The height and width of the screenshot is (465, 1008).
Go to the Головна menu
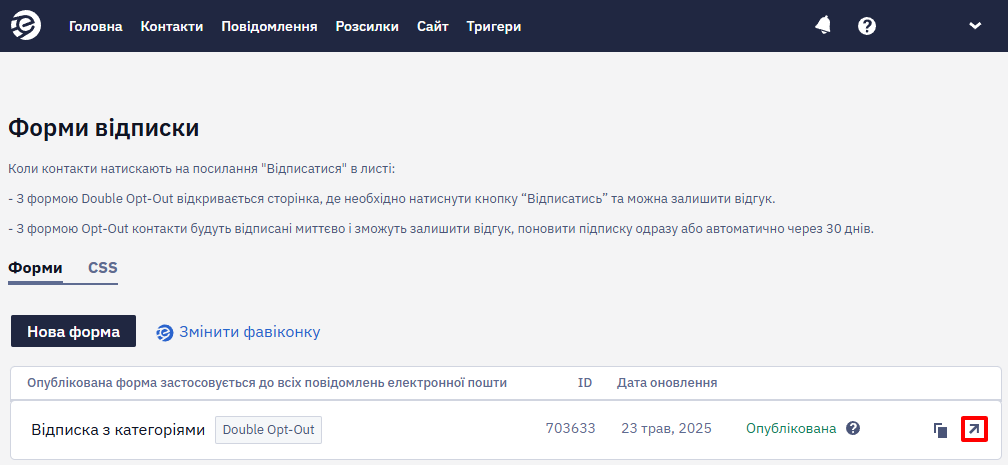click(x=96, y=26)
